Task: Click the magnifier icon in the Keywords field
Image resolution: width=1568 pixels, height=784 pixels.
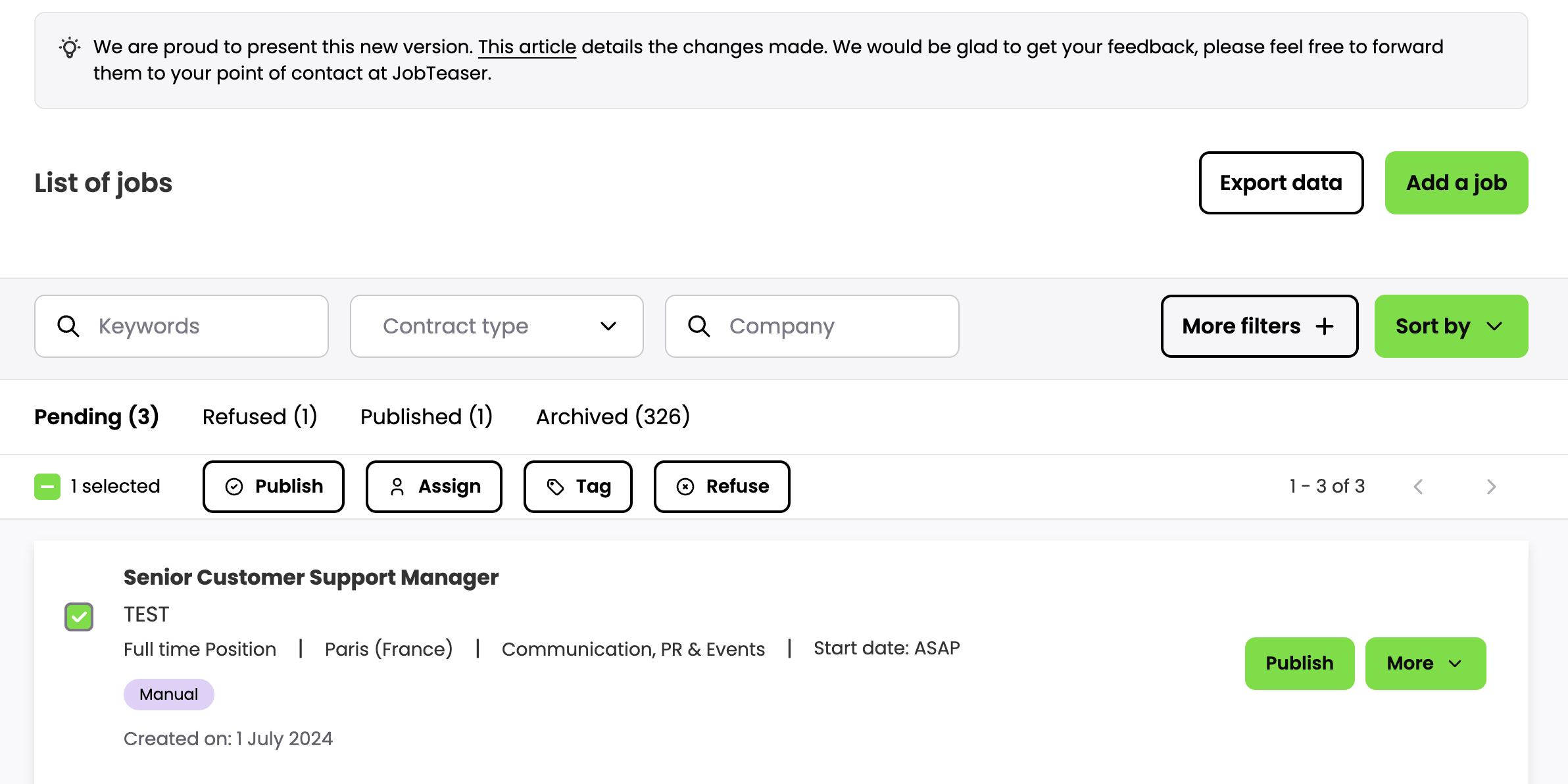Action: 68,326
